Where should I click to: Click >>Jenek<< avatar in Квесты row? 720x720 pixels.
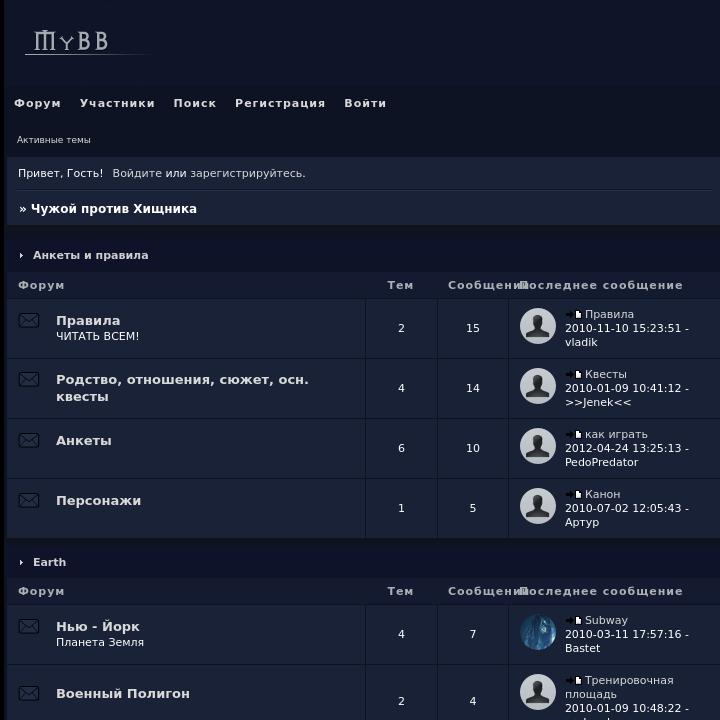[538, 386]
